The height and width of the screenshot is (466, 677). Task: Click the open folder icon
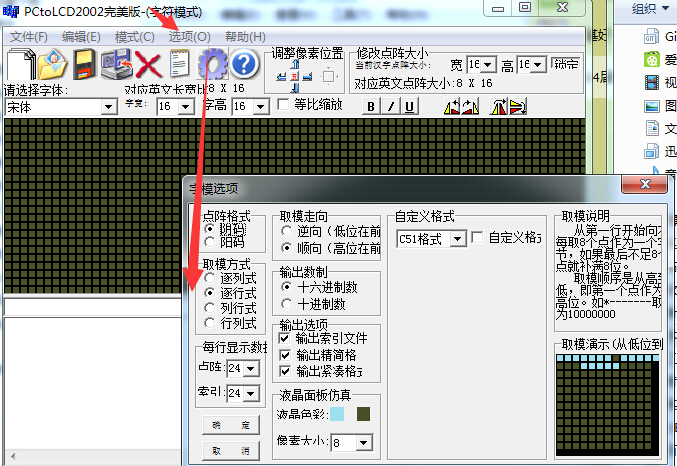51,65
